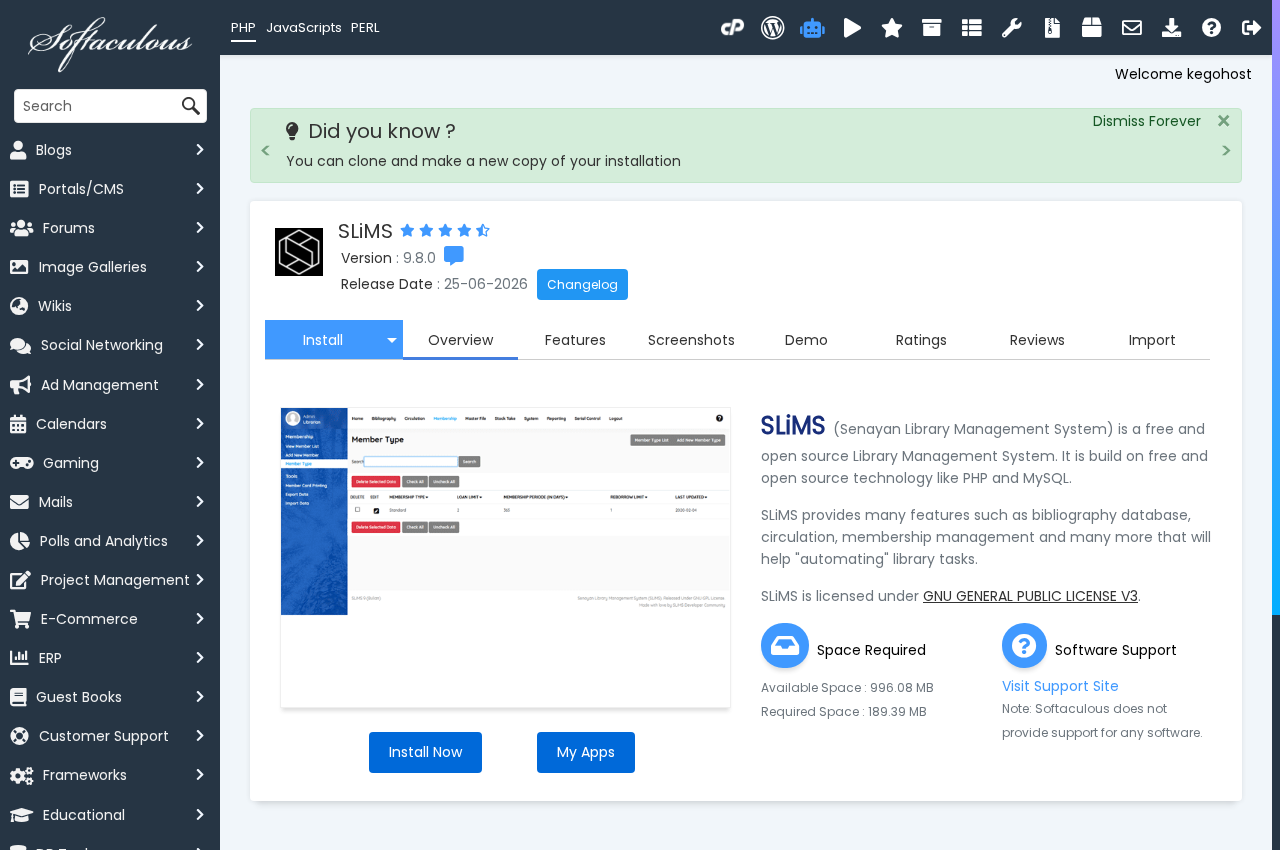This screenshot has height=850, width=1280.
Task: Expand the Forums category chevron
Action: pos(200,228)
